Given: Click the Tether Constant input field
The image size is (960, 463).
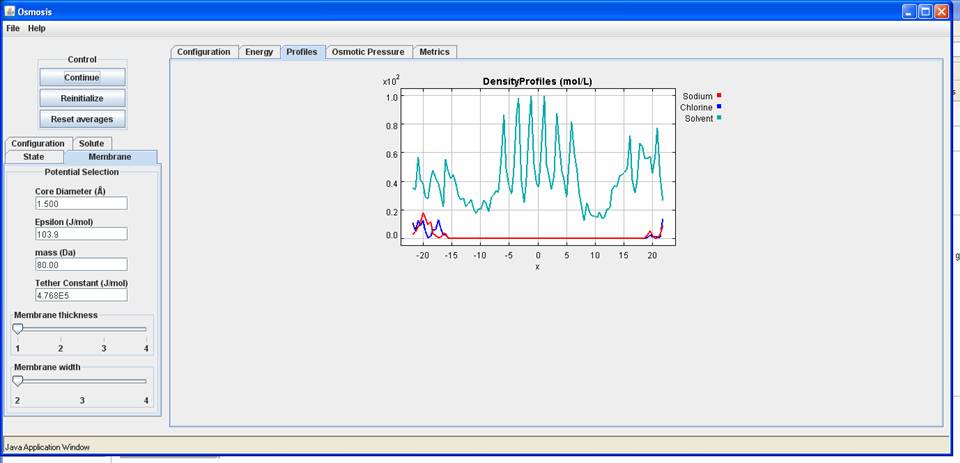Looking at the screenshot, I should click(80, 295).
